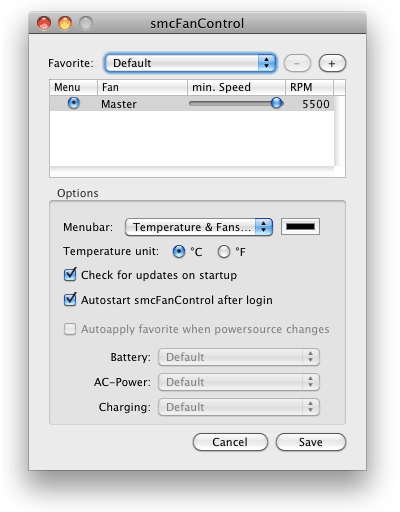
Task: Select the Master fan menu radio button
Action: coord(74,103)
